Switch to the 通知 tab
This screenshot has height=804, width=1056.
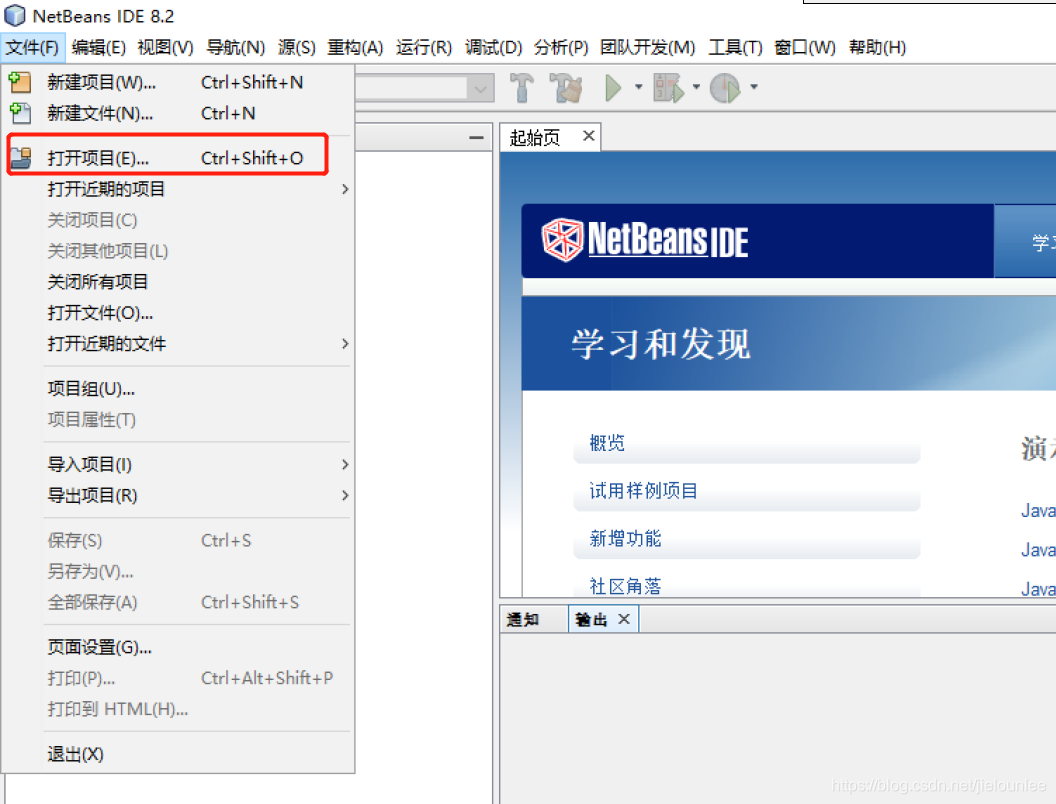pyautogui.click(x=523, y=619)
